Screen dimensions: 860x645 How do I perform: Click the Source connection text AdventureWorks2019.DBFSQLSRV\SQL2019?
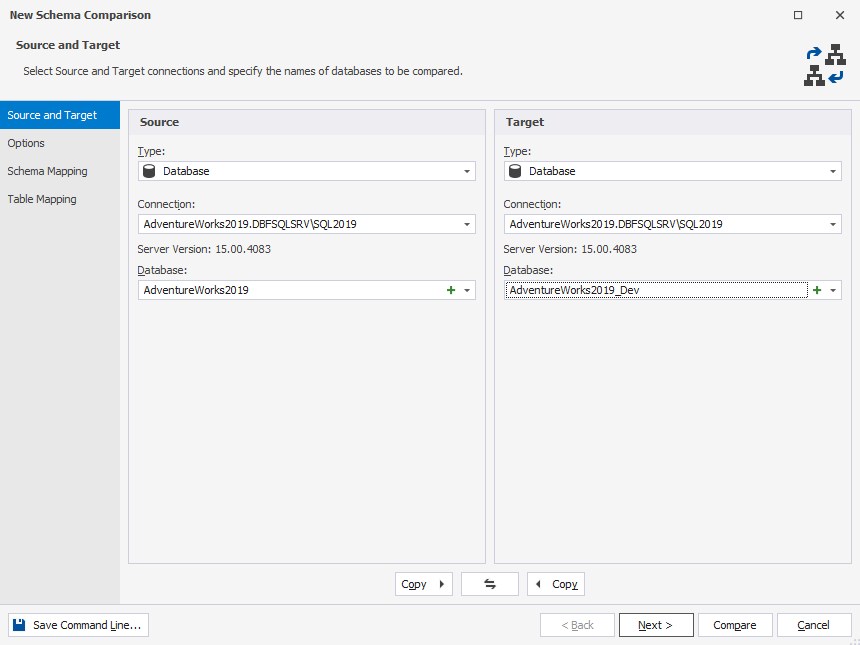pyautogui.click(x=250, y=224)
